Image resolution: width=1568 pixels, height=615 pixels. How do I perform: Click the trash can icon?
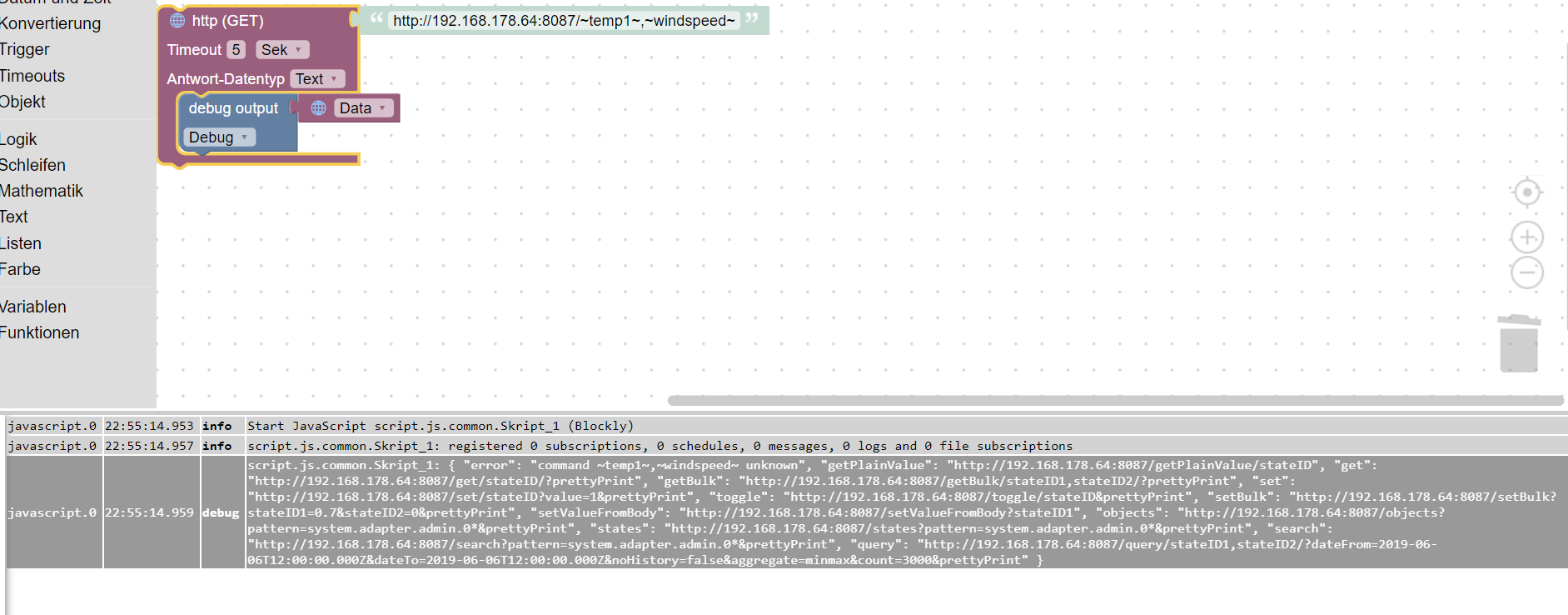click(1519, 343)
